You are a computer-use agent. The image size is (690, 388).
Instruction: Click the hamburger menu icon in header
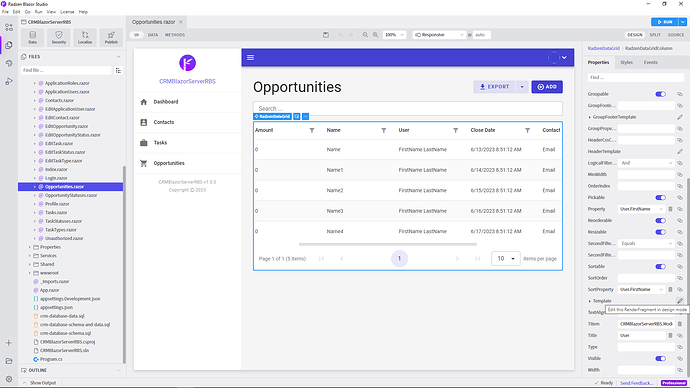pyautogui.click(x=250, y=58)
